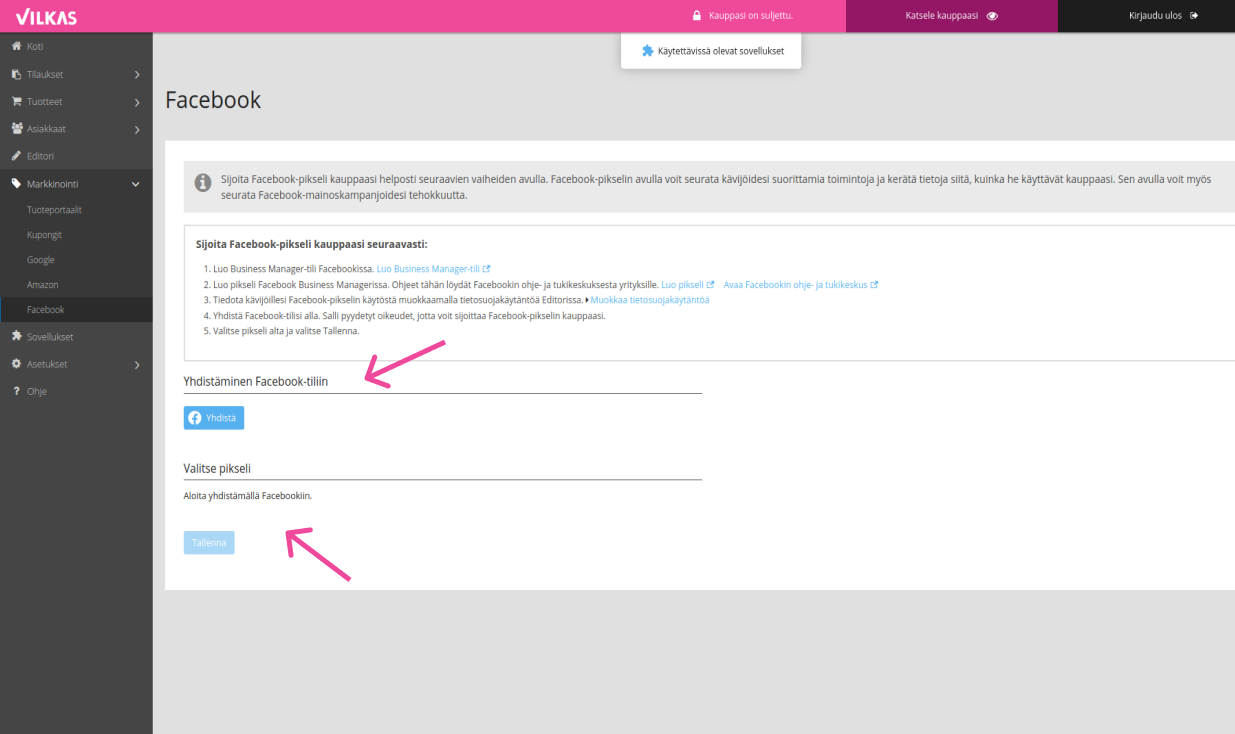Click 'Sijoita Facebook-pikseli kauppaasi seuraavasti:' heading
1235x734 pixels.
[311, 244]
